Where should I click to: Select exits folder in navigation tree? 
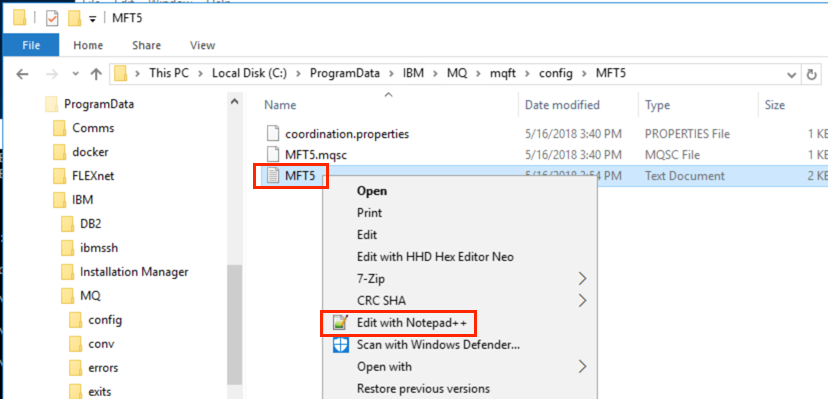click(99, 392)
